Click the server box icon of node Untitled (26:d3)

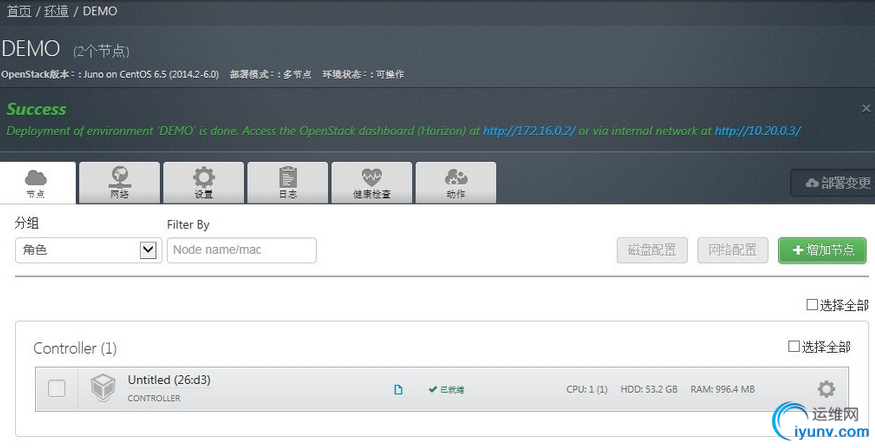103,388
